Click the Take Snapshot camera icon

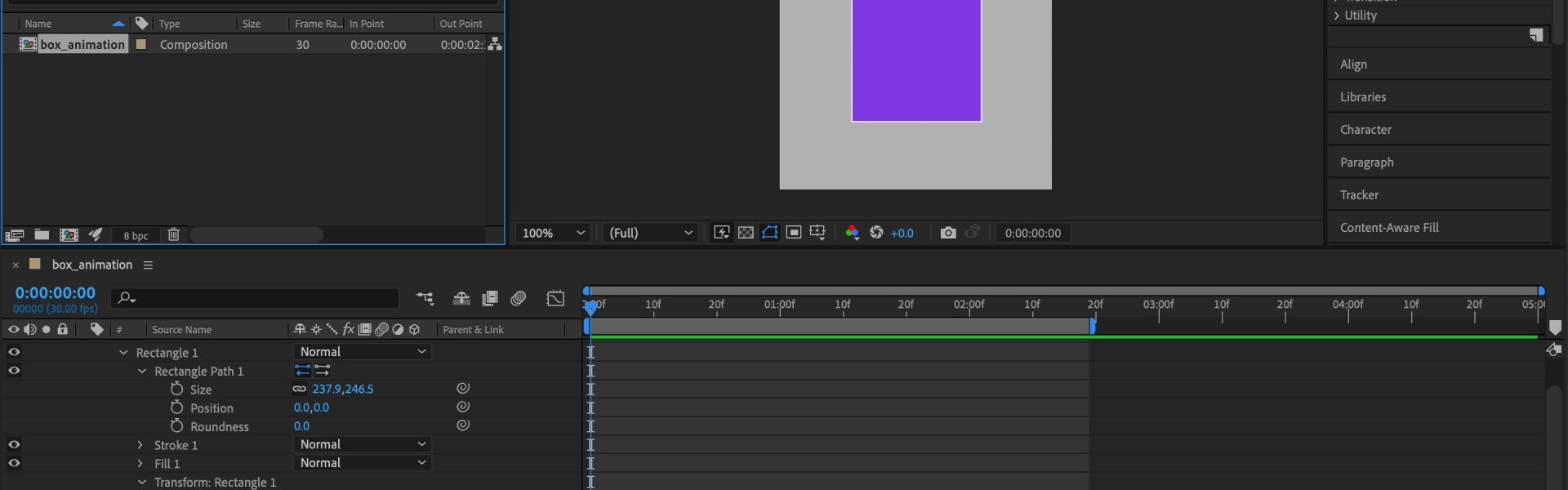947,233
